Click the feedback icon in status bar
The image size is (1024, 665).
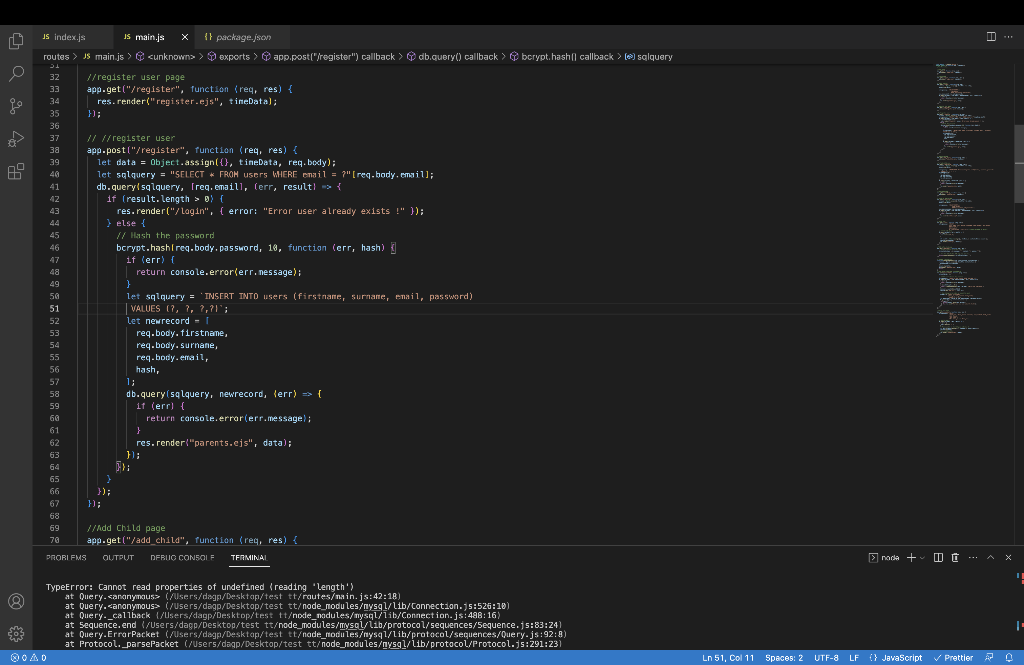[989, 658]
